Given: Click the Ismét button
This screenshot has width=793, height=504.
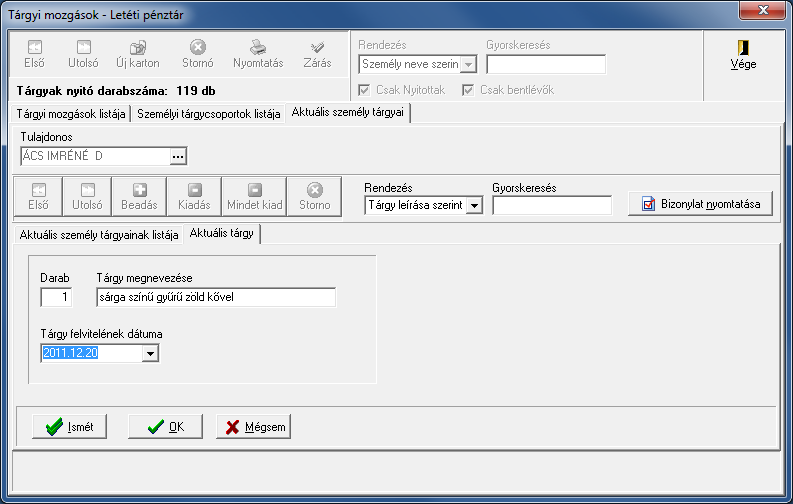Looking at the screenshot, I should 69,427.
